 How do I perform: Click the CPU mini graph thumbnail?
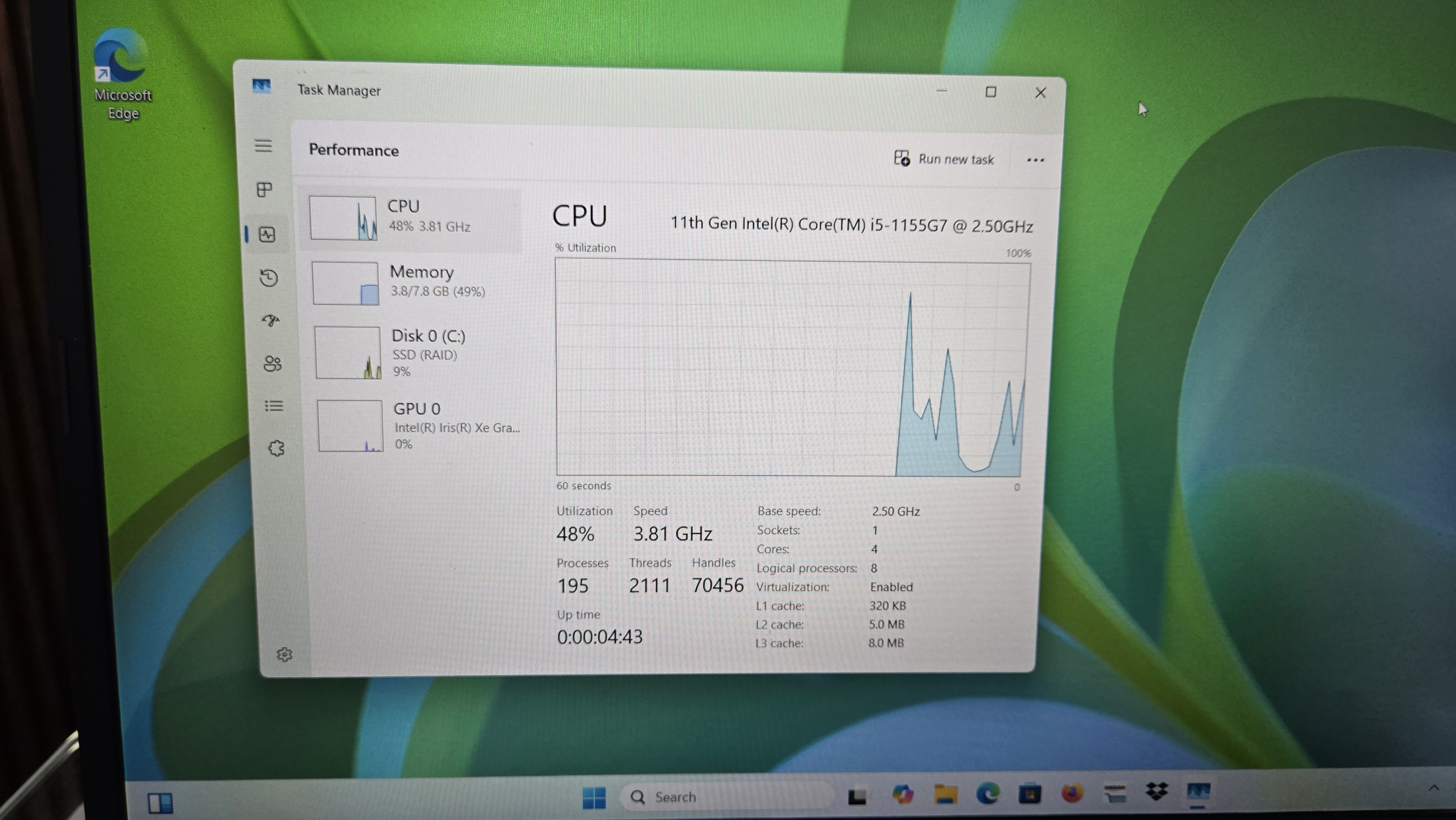(343, 218)
